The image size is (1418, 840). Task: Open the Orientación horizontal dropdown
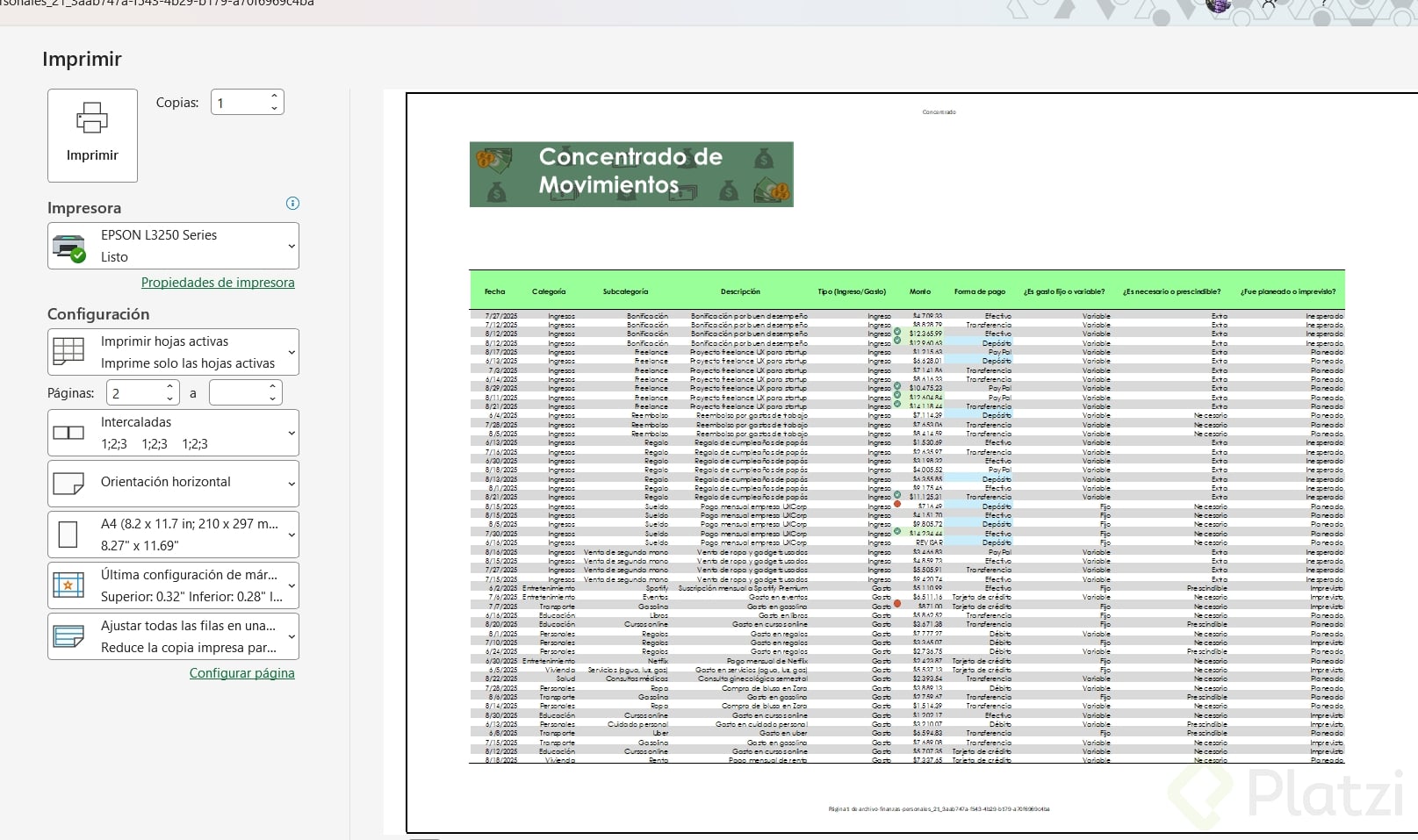click(173, 484)
